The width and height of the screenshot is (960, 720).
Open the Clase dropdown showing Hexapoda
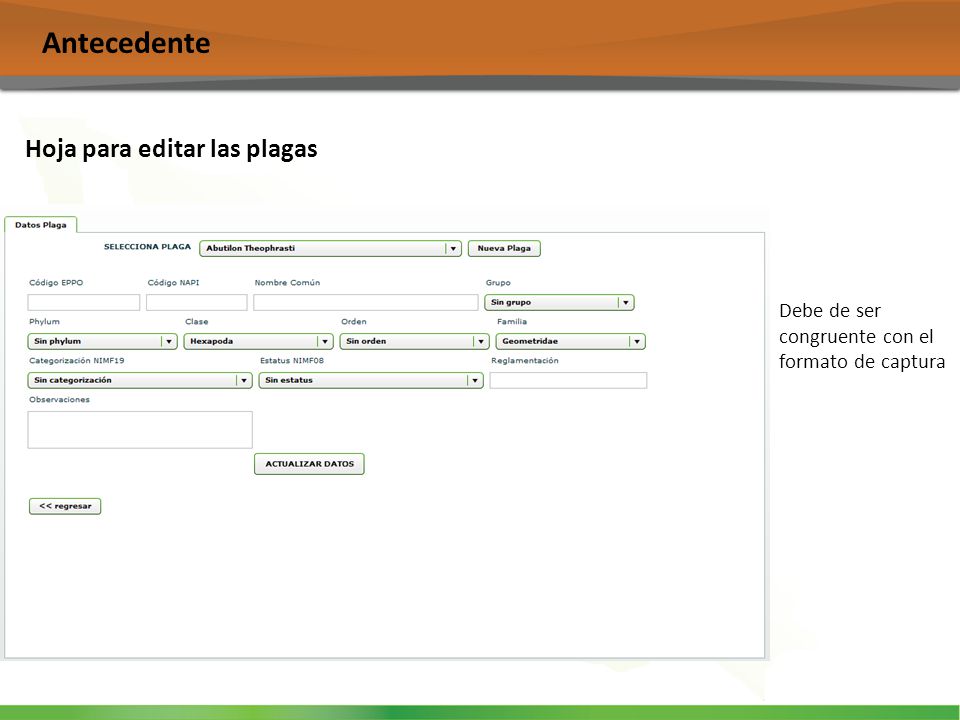pos(258,341)
